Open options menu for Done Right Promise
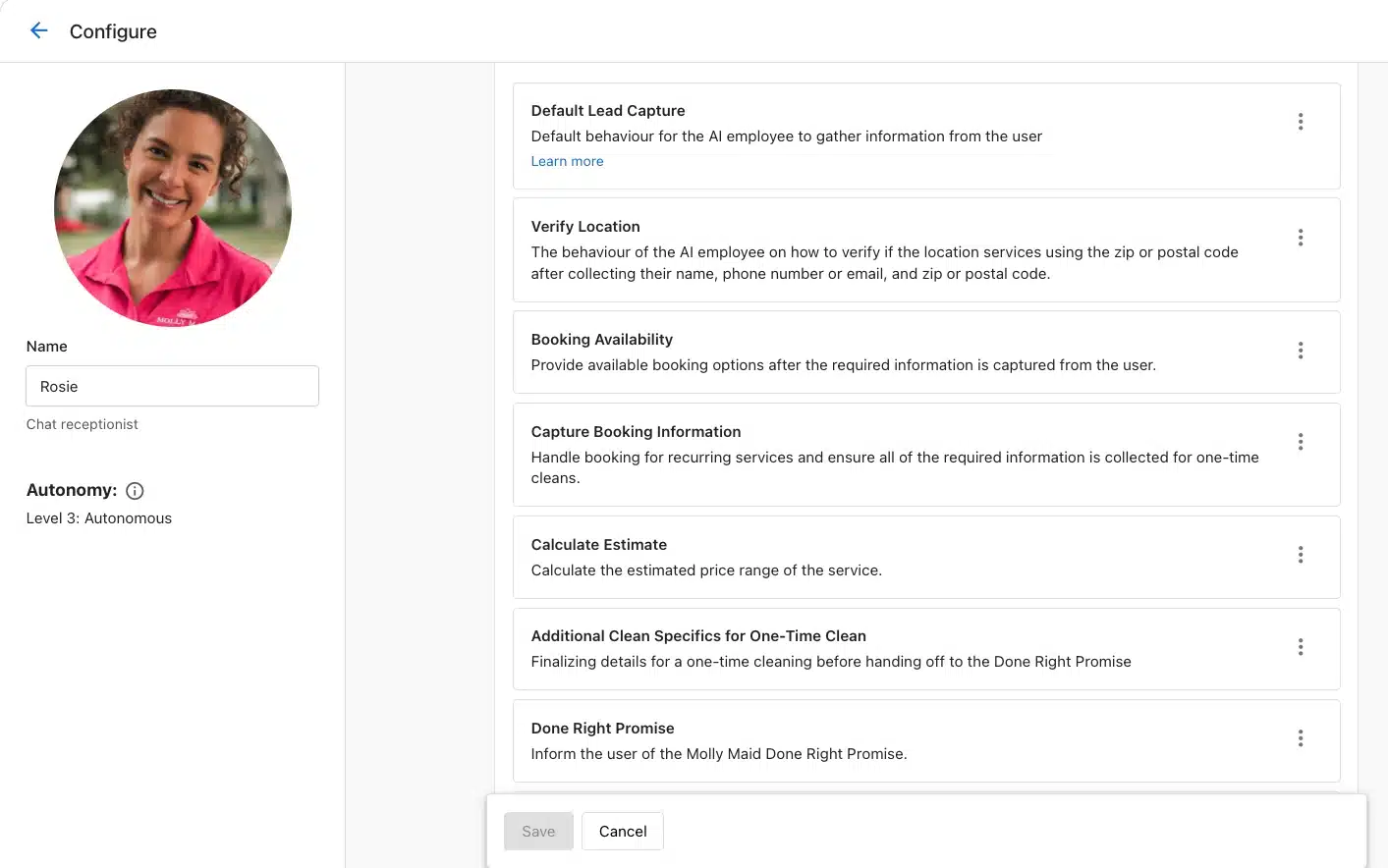Image resolution: width=1388 pixels, height=868 pixels. [1300, 737]
